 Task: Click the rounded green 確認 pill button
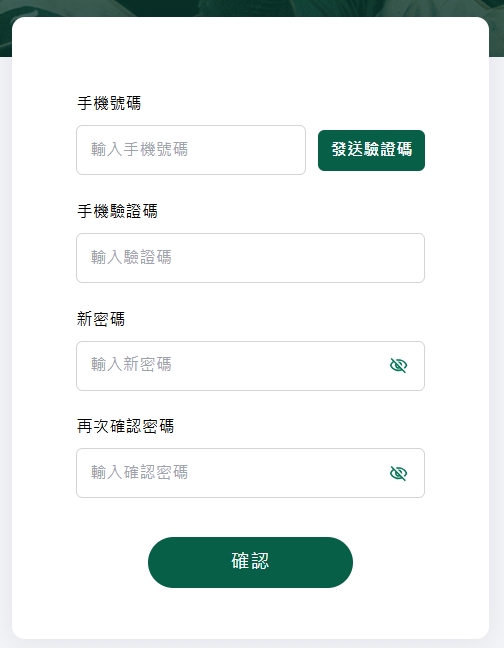point(250,562)
